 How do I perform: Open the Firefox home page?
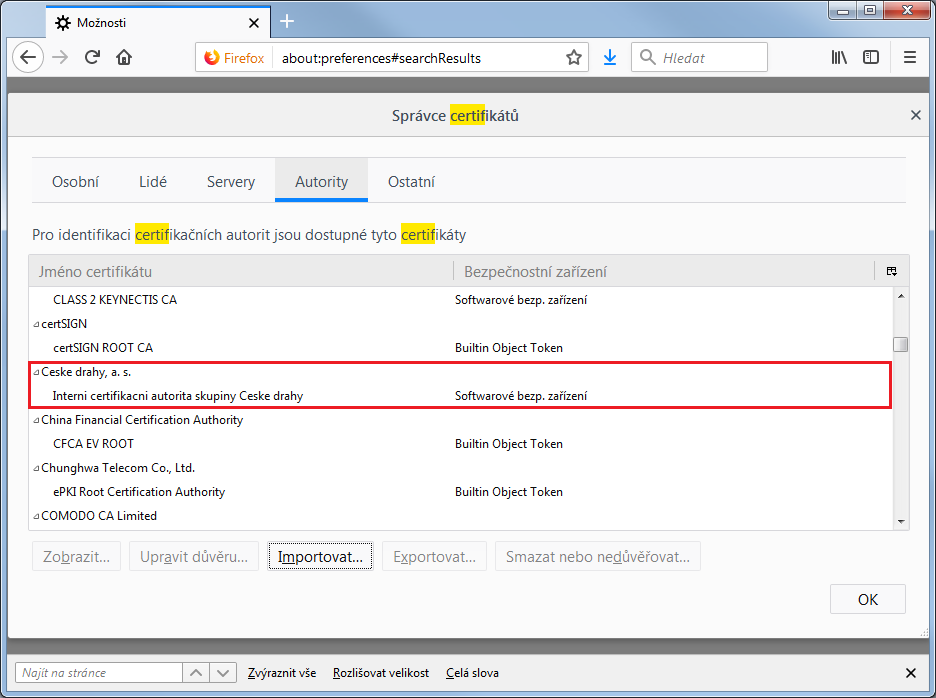(124, 57)
